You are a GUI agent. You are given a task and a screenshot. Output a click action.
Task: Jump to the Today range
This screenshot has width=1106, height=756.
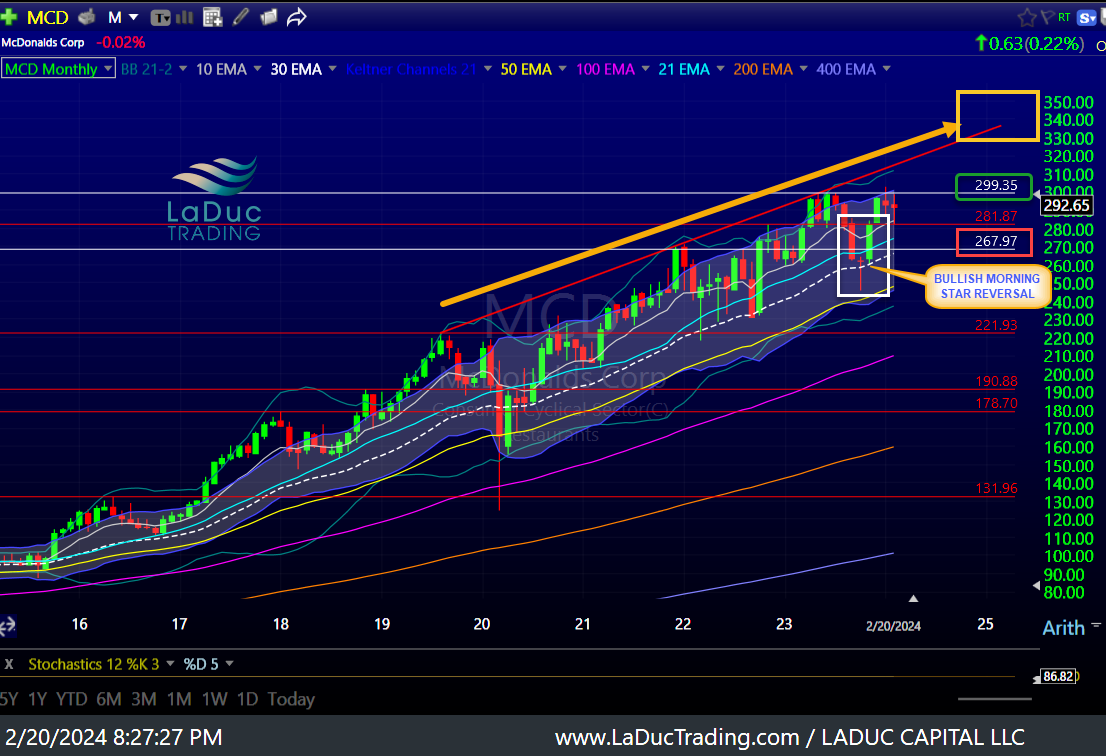pos(291,699)
